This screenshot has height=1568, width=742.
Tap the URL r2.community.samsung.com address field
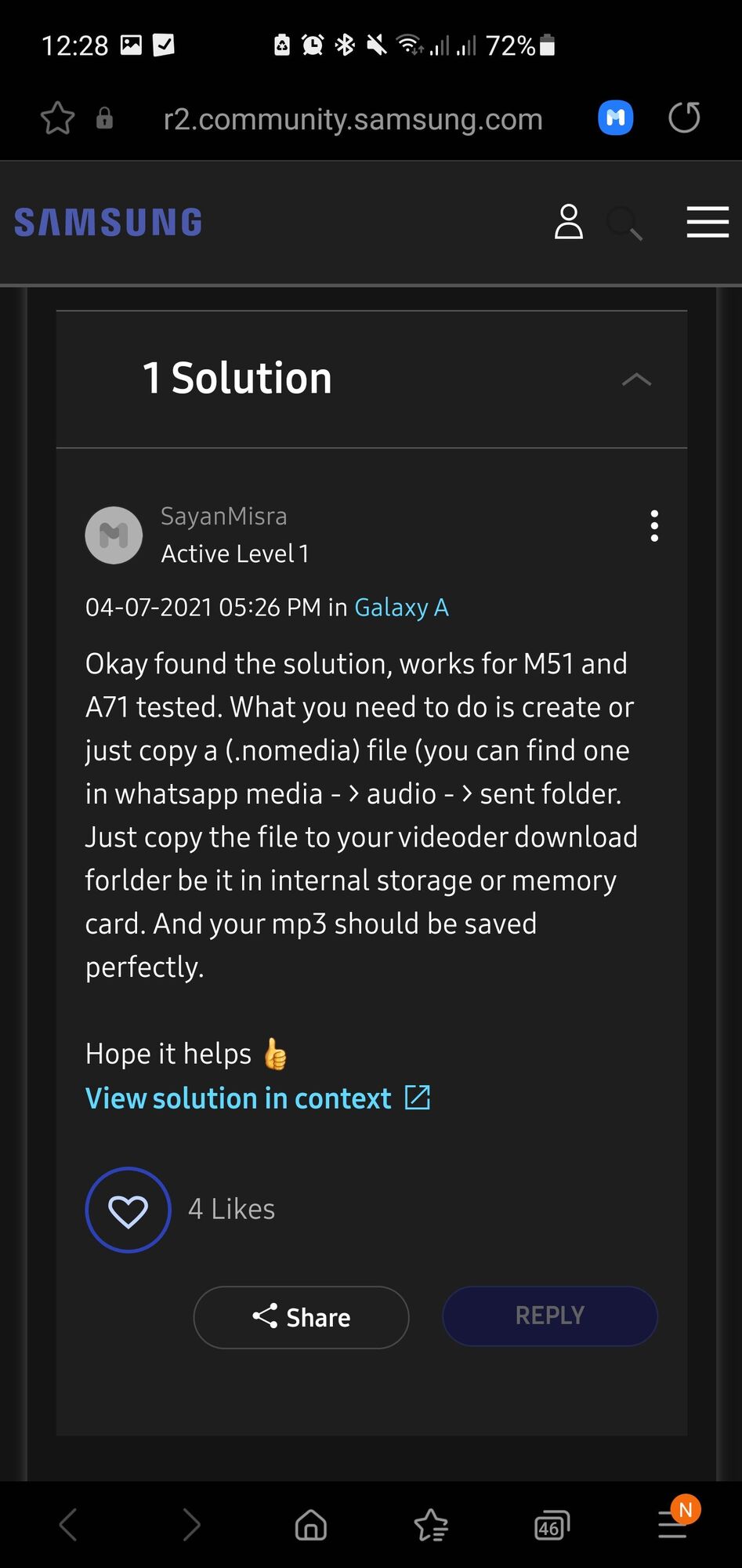pyautogui.click(x=353, y=119)
